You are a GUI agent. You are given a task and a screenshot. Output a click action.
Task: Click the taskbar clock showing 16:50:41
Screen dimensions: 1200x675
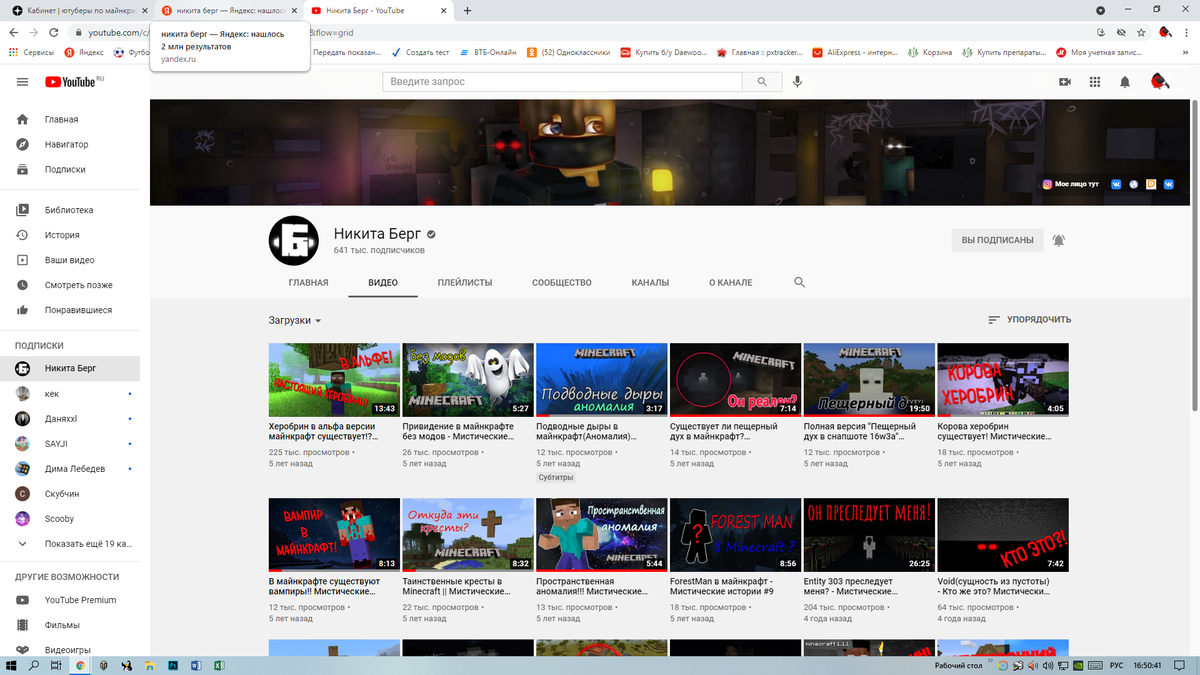tap(1146, 665)
